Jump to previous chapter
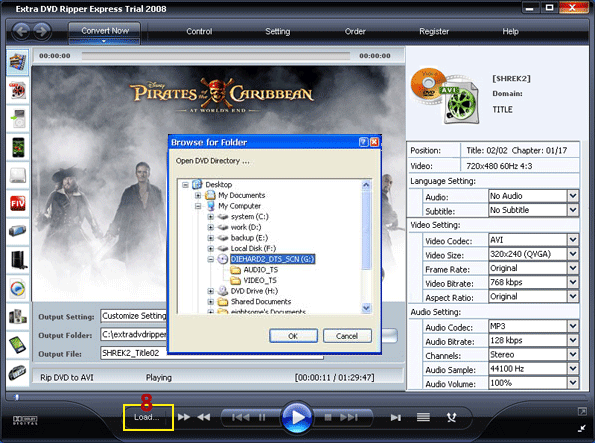Screen dimensions: 595x443 coord(241,418)
